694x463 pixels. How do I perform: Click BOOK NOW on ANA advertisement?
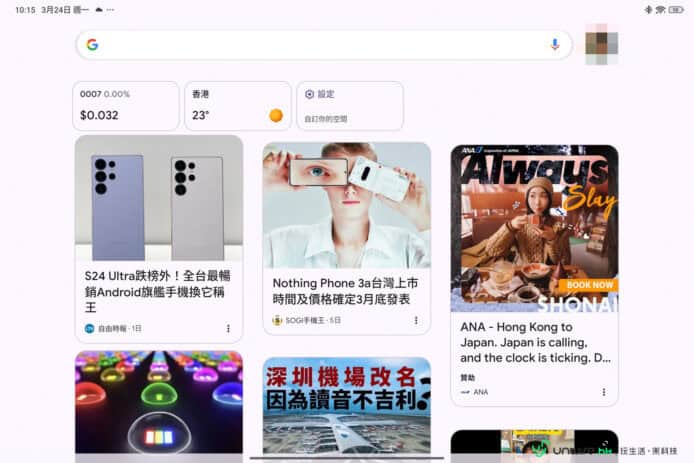[x=589, y=285]
